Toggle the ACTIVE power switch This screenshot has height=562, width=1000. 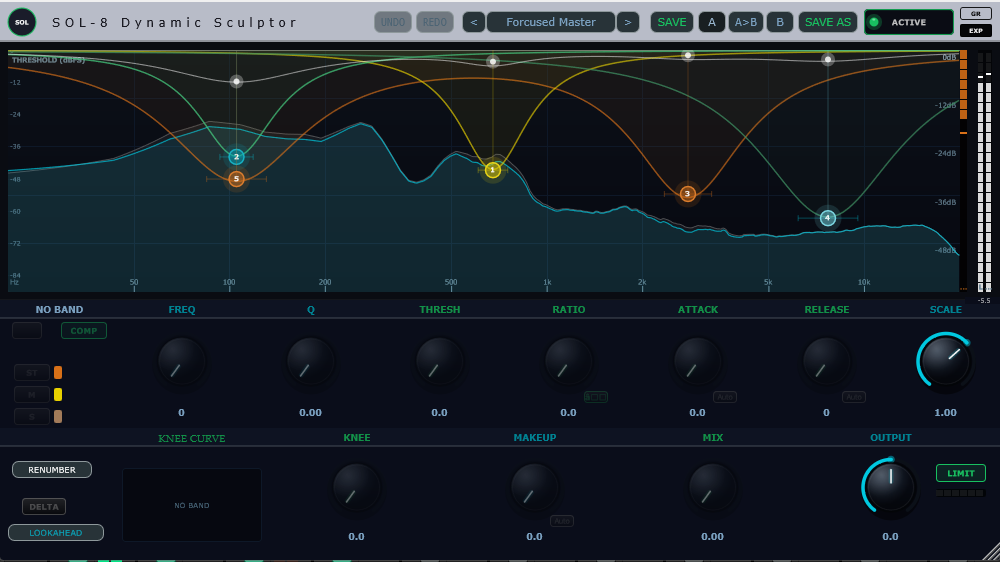(x=909, y=22)
